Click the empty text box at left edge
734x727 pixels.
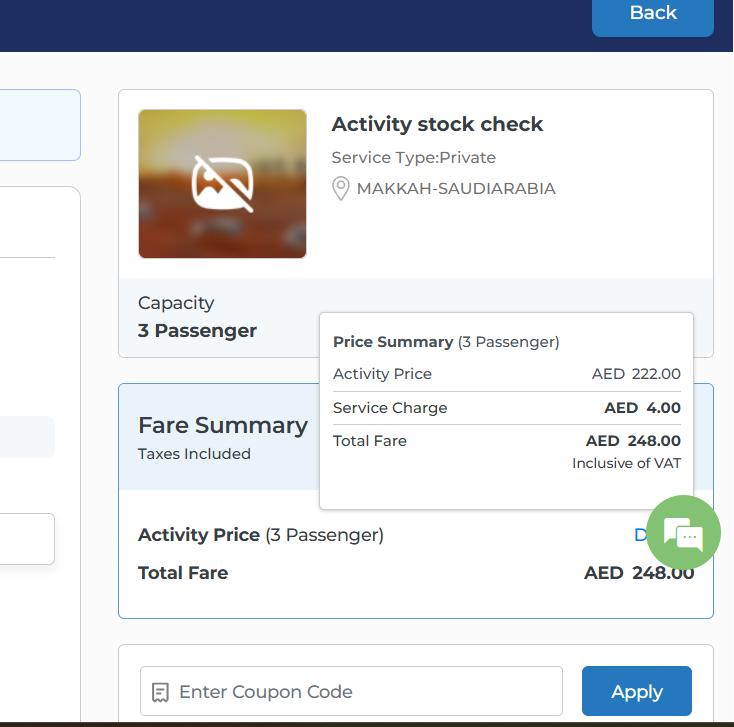[27, 539]
